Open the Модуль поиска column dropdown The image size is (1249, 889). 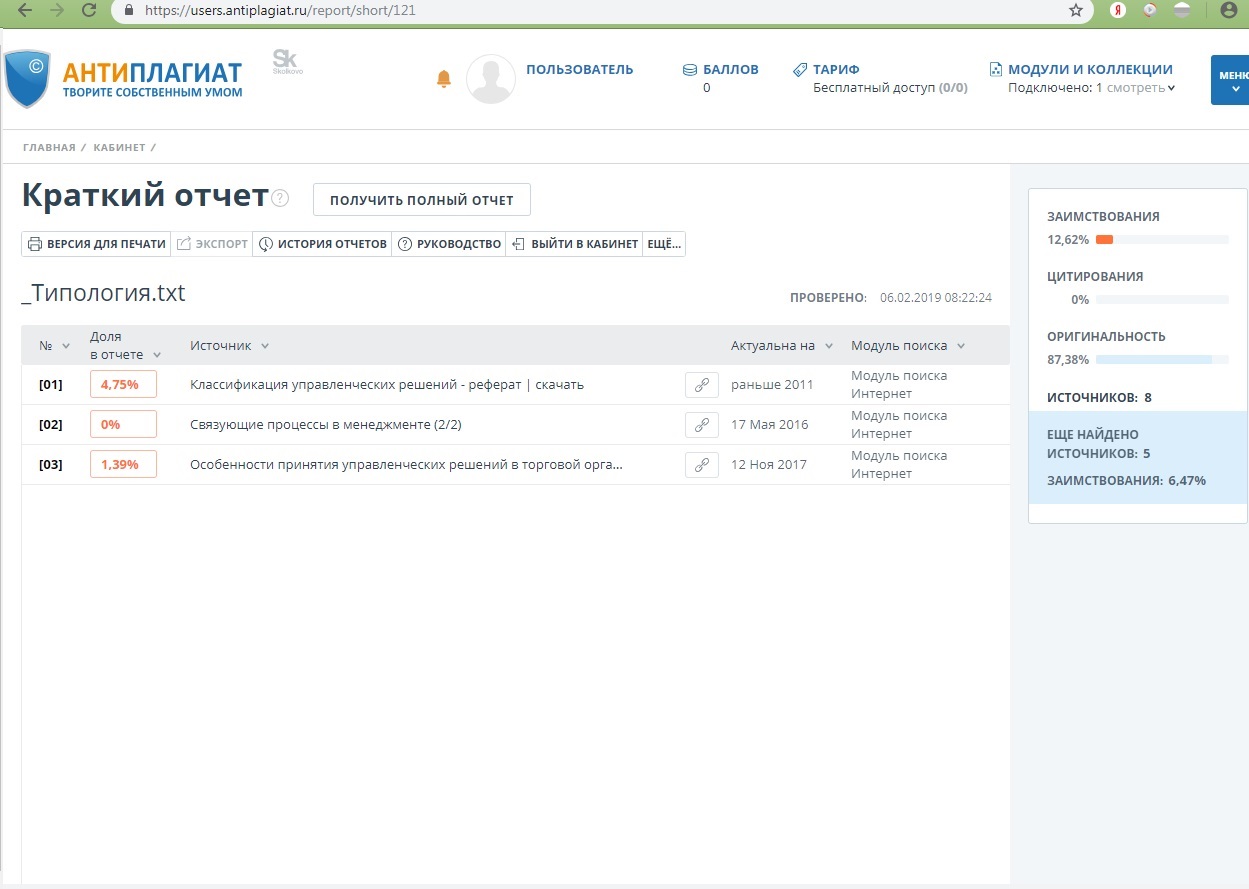(960, 346)
